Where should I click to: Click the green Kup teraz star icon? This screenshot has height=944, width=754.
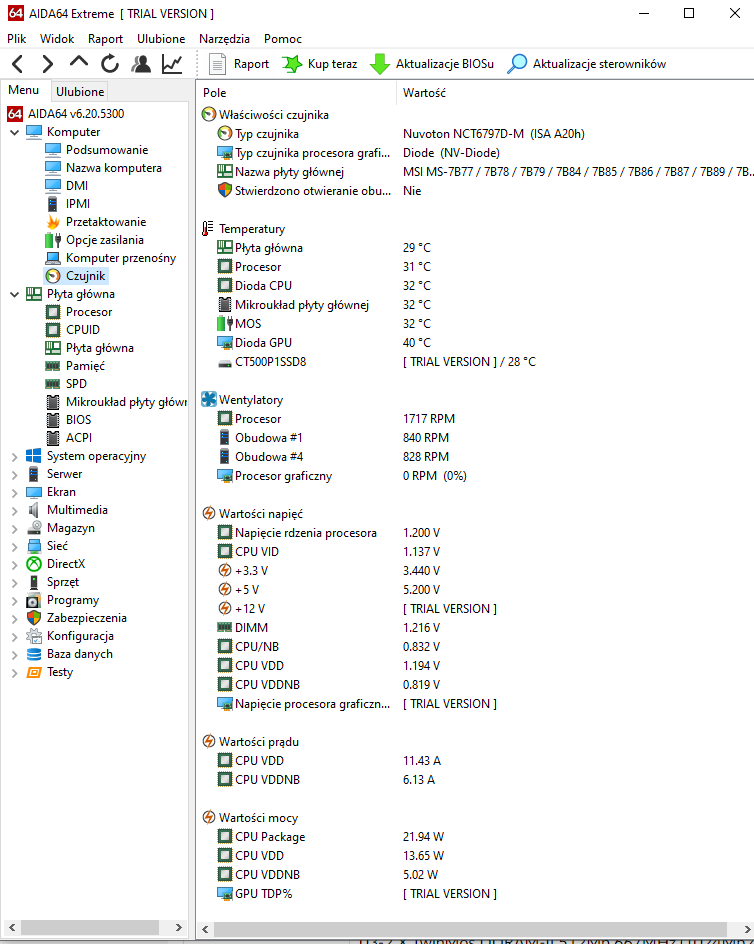(x=292, y=64)
